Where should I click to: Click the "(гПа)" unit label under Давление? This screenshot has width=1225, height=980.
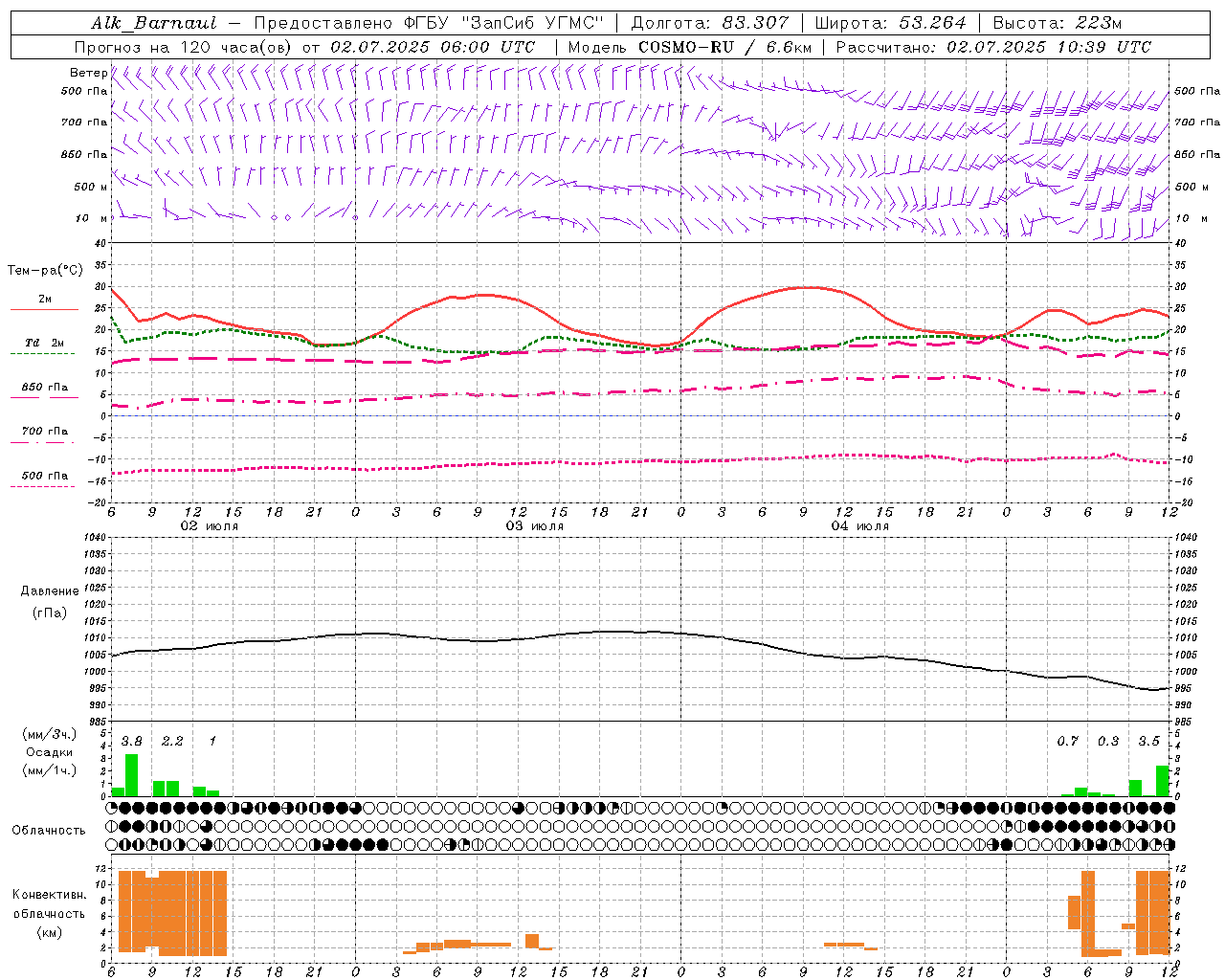point(50,612)
